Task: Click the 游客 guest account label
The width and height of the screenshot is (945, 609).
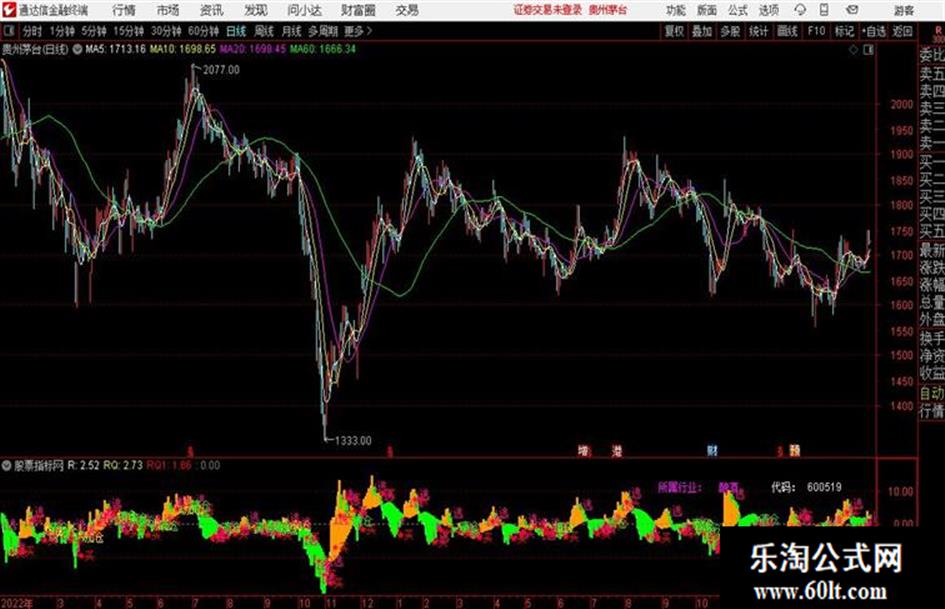Action: pos(903,10)
